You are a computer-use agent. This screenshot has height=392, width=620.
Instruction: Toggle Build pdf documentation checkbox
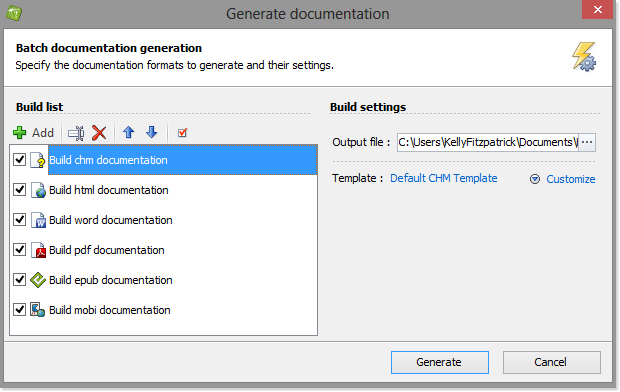coord(19,250)
